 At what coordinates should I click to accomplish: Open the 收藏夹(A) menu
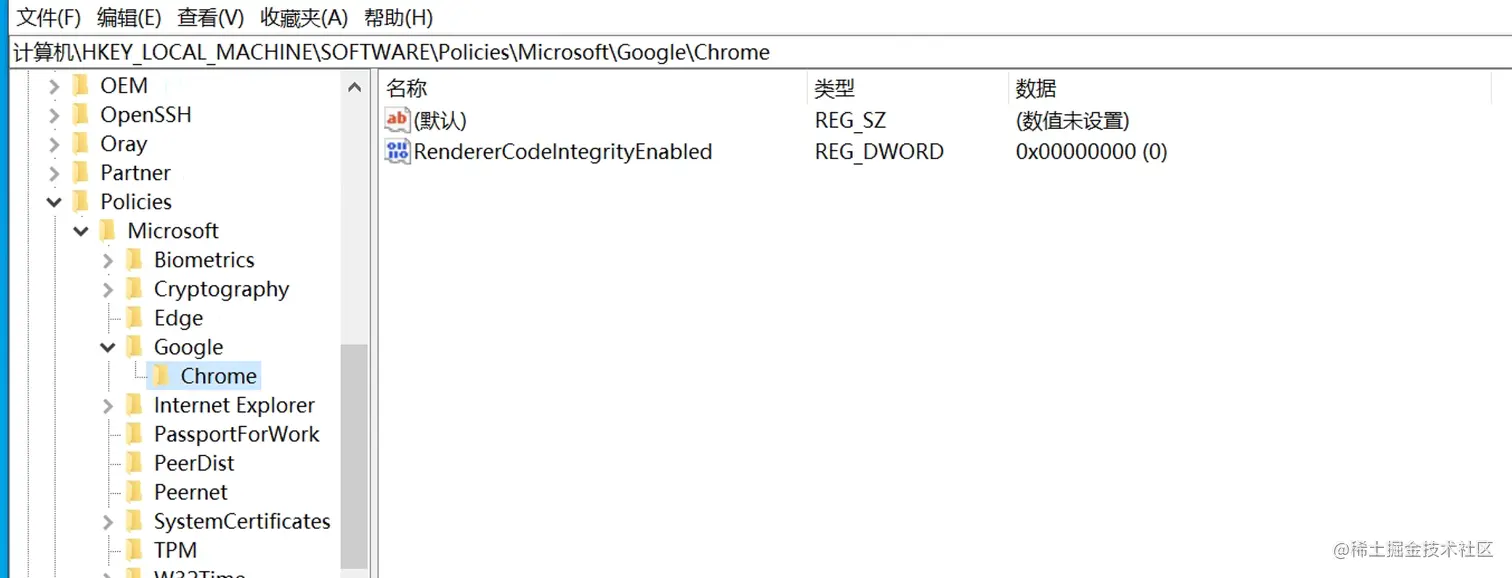click(304, 17)
